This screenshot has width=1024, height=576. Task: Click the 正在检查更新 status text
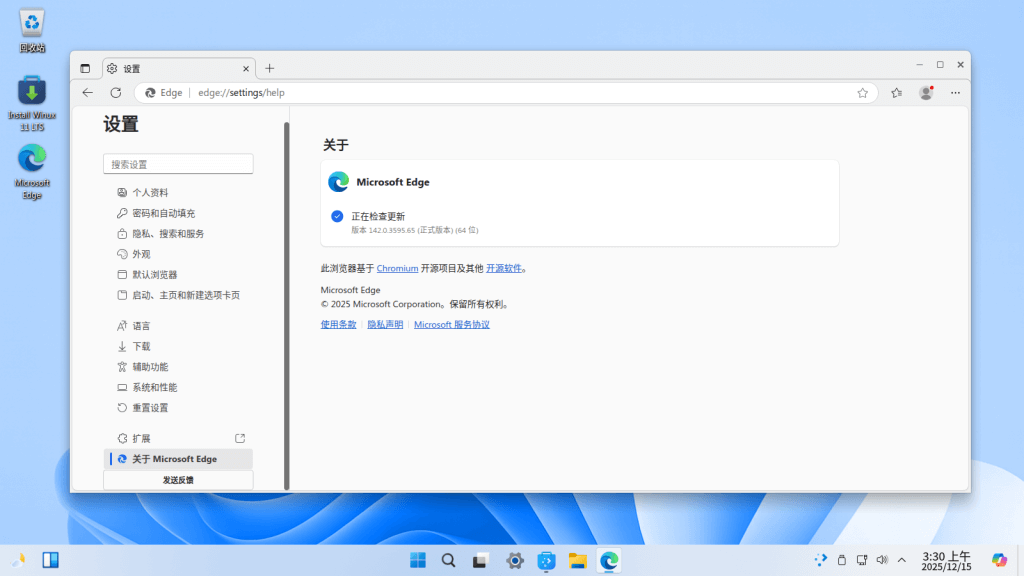(378, 216)
